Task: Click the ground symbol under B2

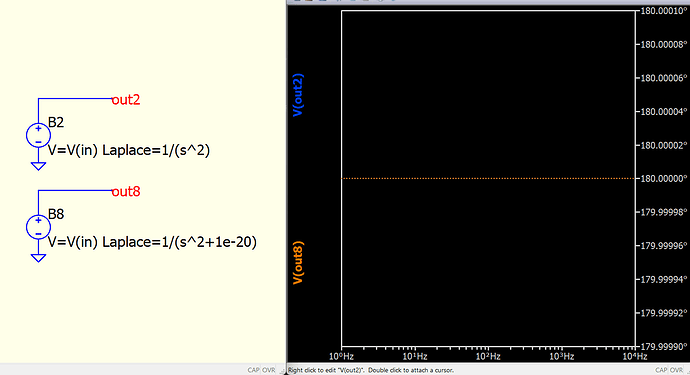Action: pyautogui.click(x=38, y=166)
